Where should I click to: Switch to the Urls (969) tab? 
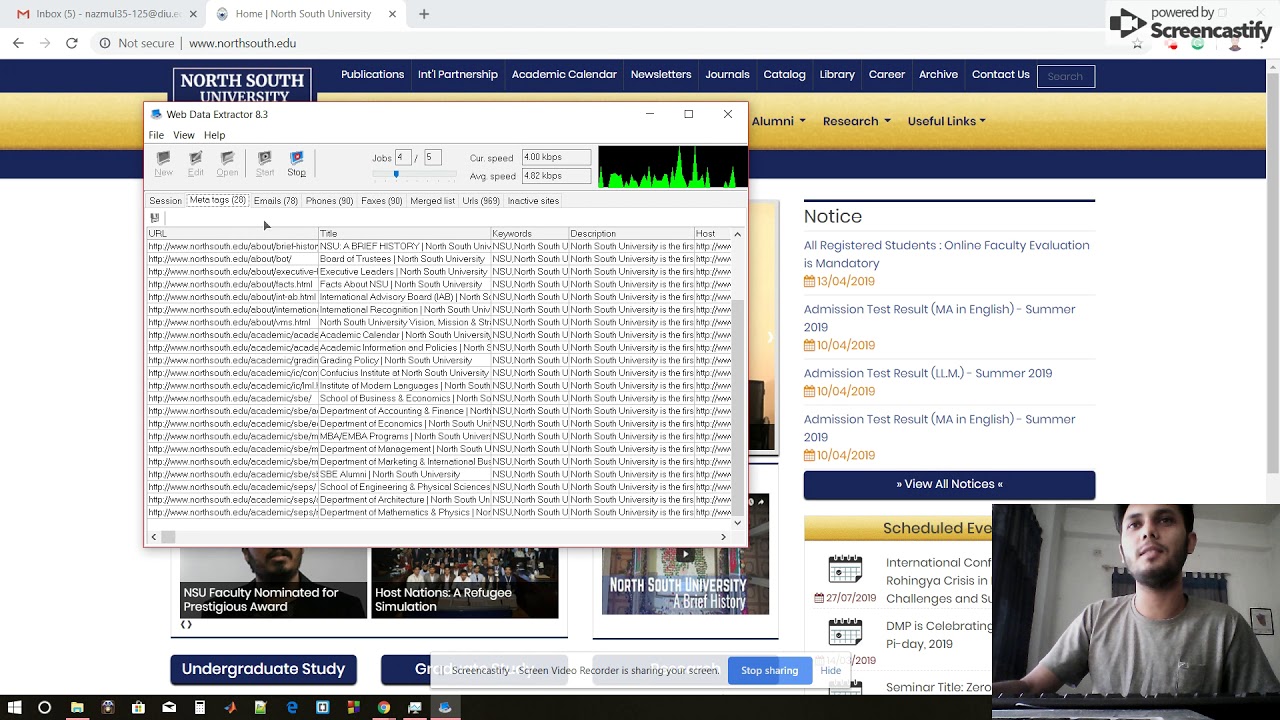click(481, 201)
